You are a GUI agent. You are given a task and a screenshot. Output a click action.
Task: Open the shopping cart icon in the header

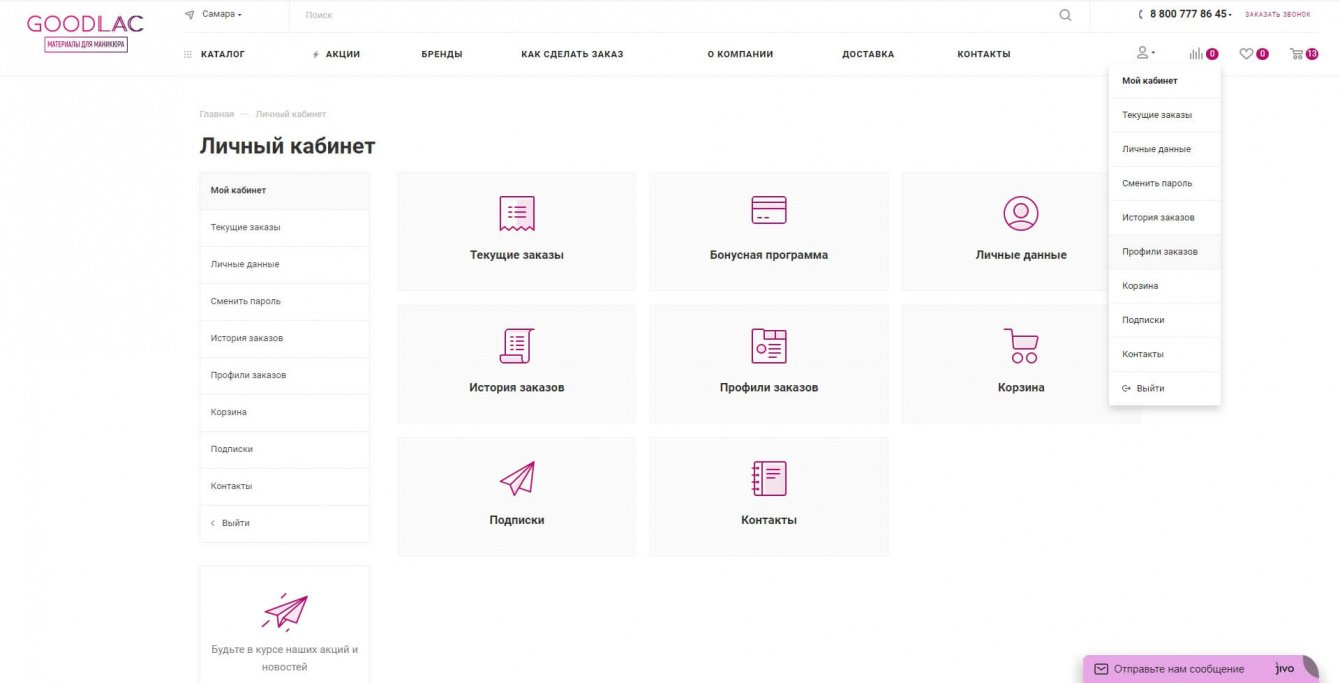click(x=1296, y=54)
